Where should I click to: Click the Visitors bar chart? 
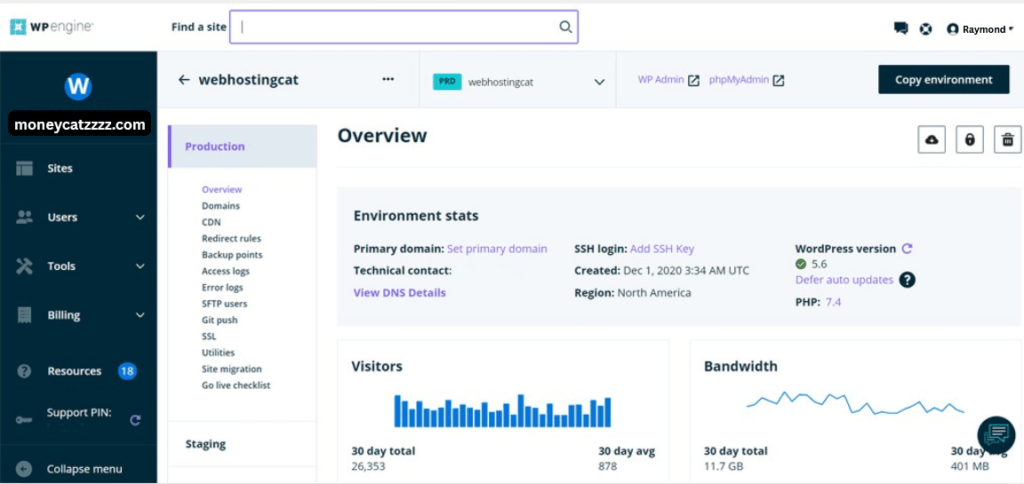click(502, 410)
